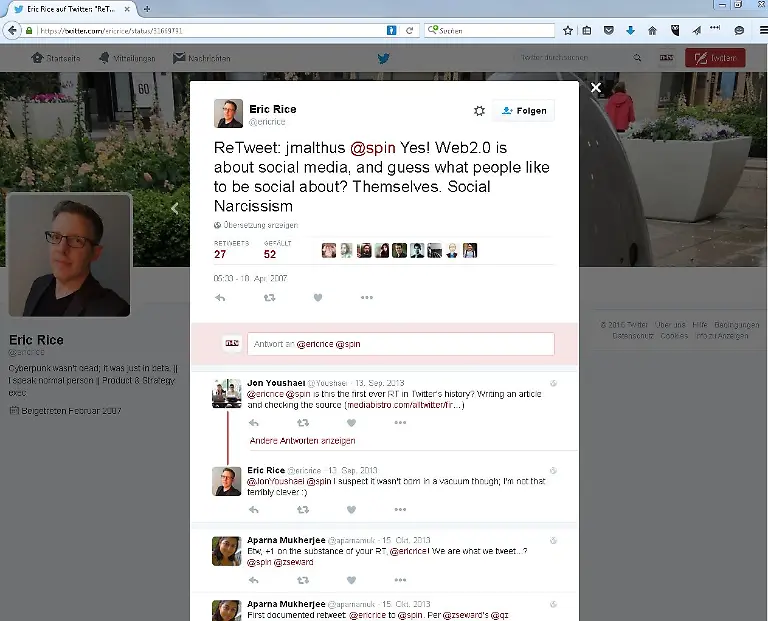
Task: Click the Firefox bookmark star icon
Action: (x=568, y=31)
